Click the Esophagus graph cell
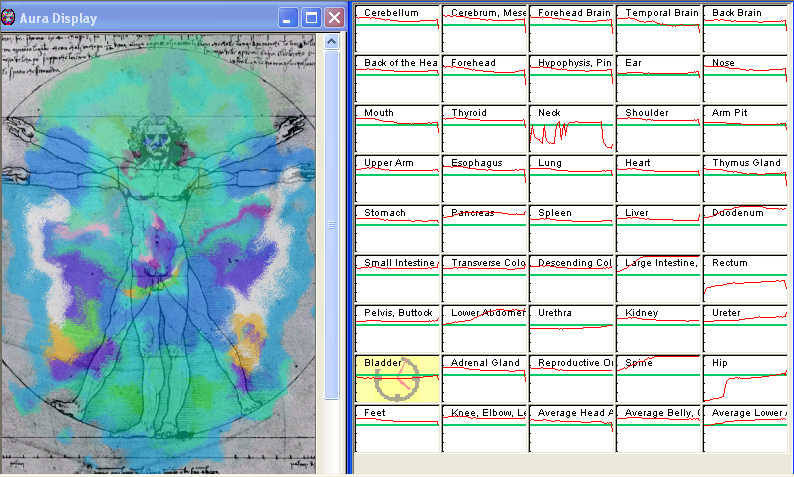 [x=485, y=179]
